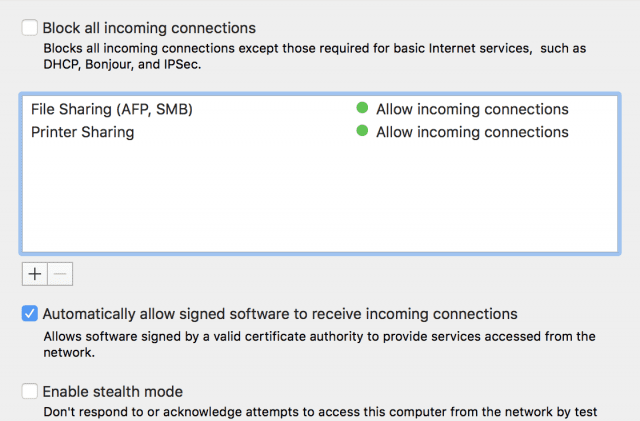Uncheck Automatically allow signed software checkbox
The width and height of the screenshot is (640, 421).
[x=30, y=313]
